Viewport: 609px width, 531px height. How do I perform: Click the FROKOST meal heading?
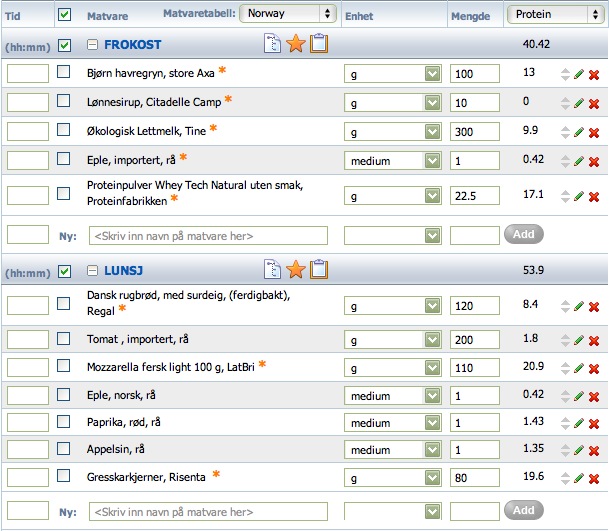[x=132, y=45]
